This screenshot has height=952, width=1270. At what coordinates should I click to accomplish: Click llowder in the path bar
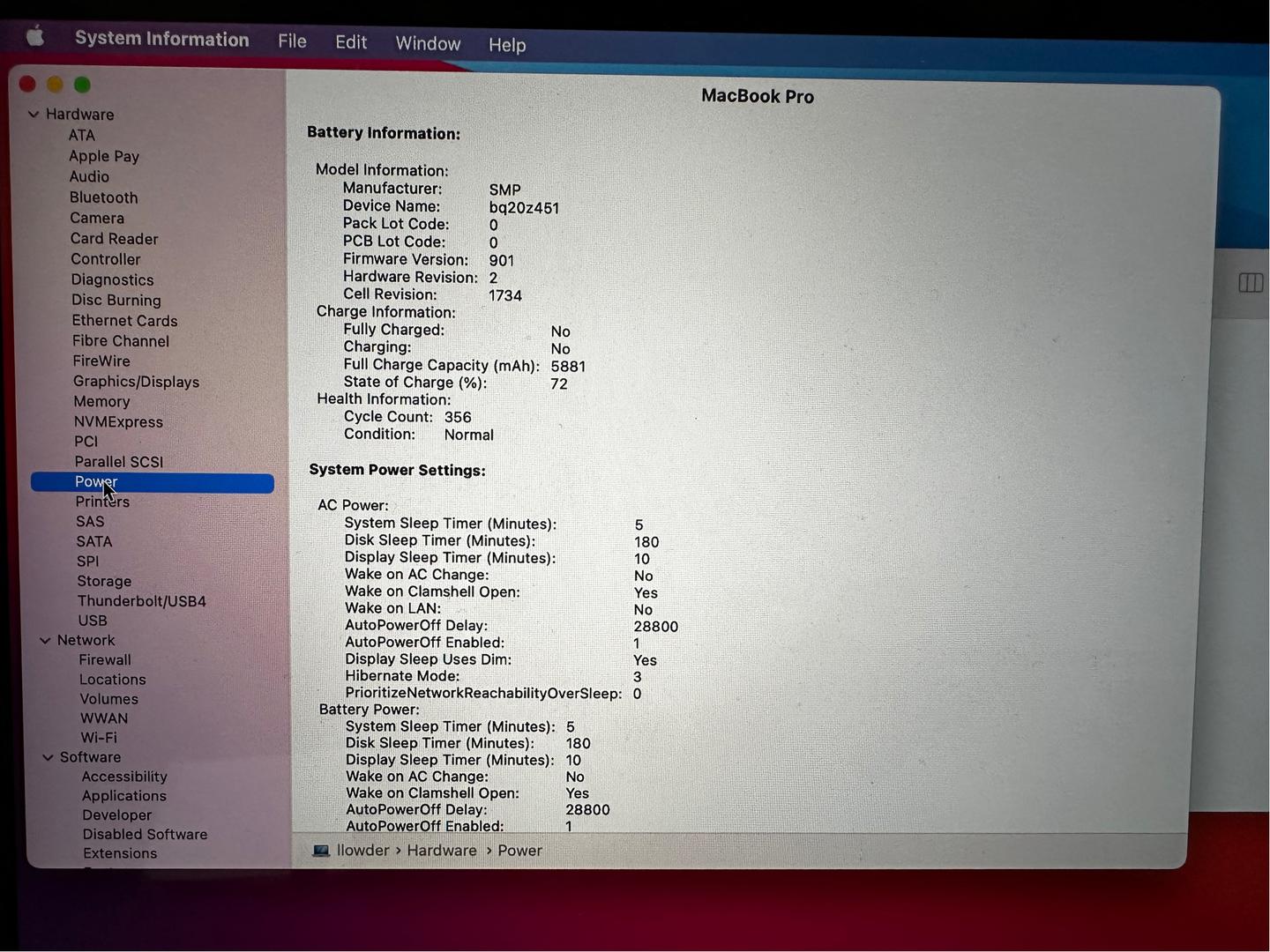point(362,851)
